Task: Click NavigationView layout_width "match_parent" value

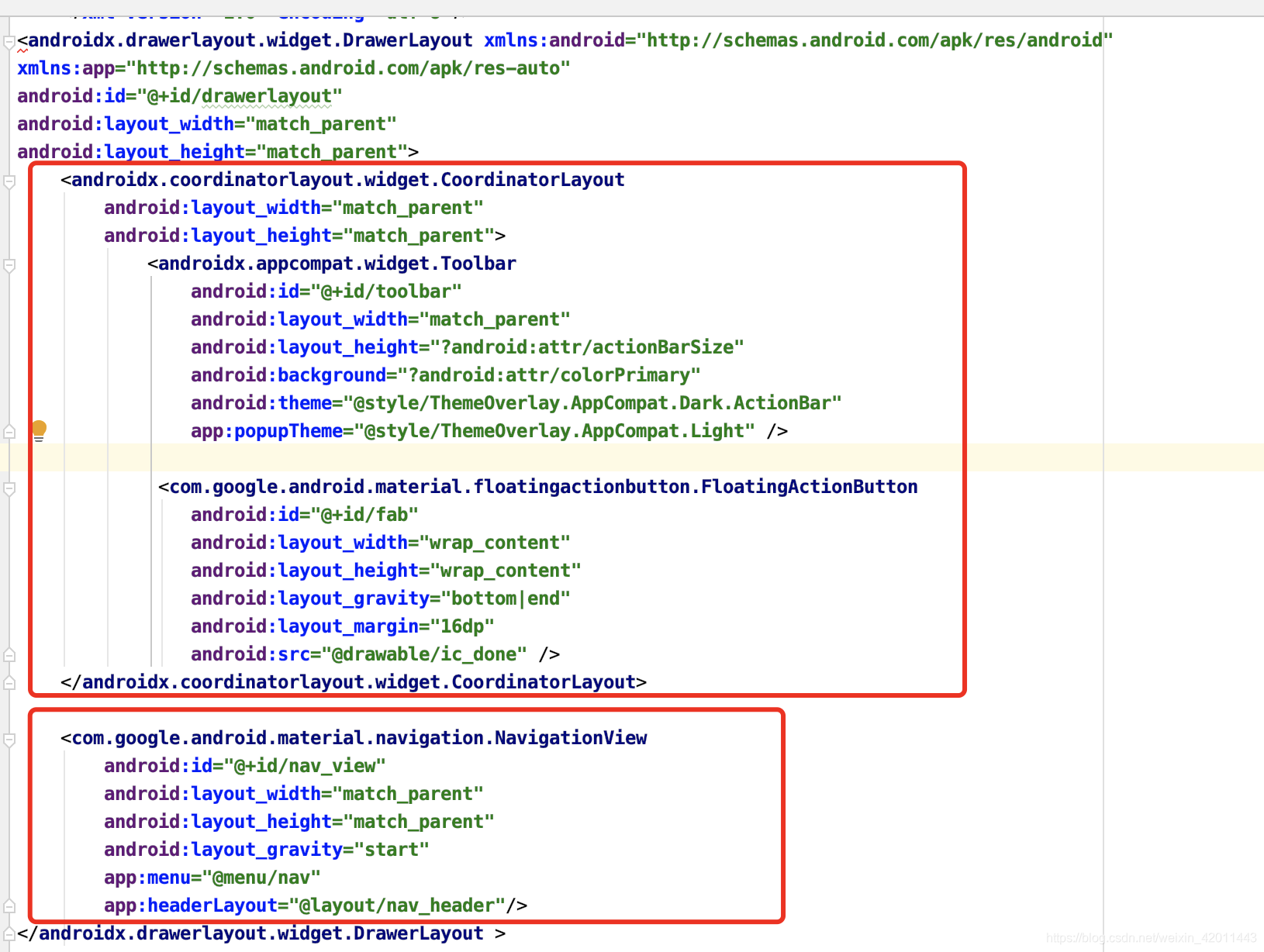Action: 408,794
